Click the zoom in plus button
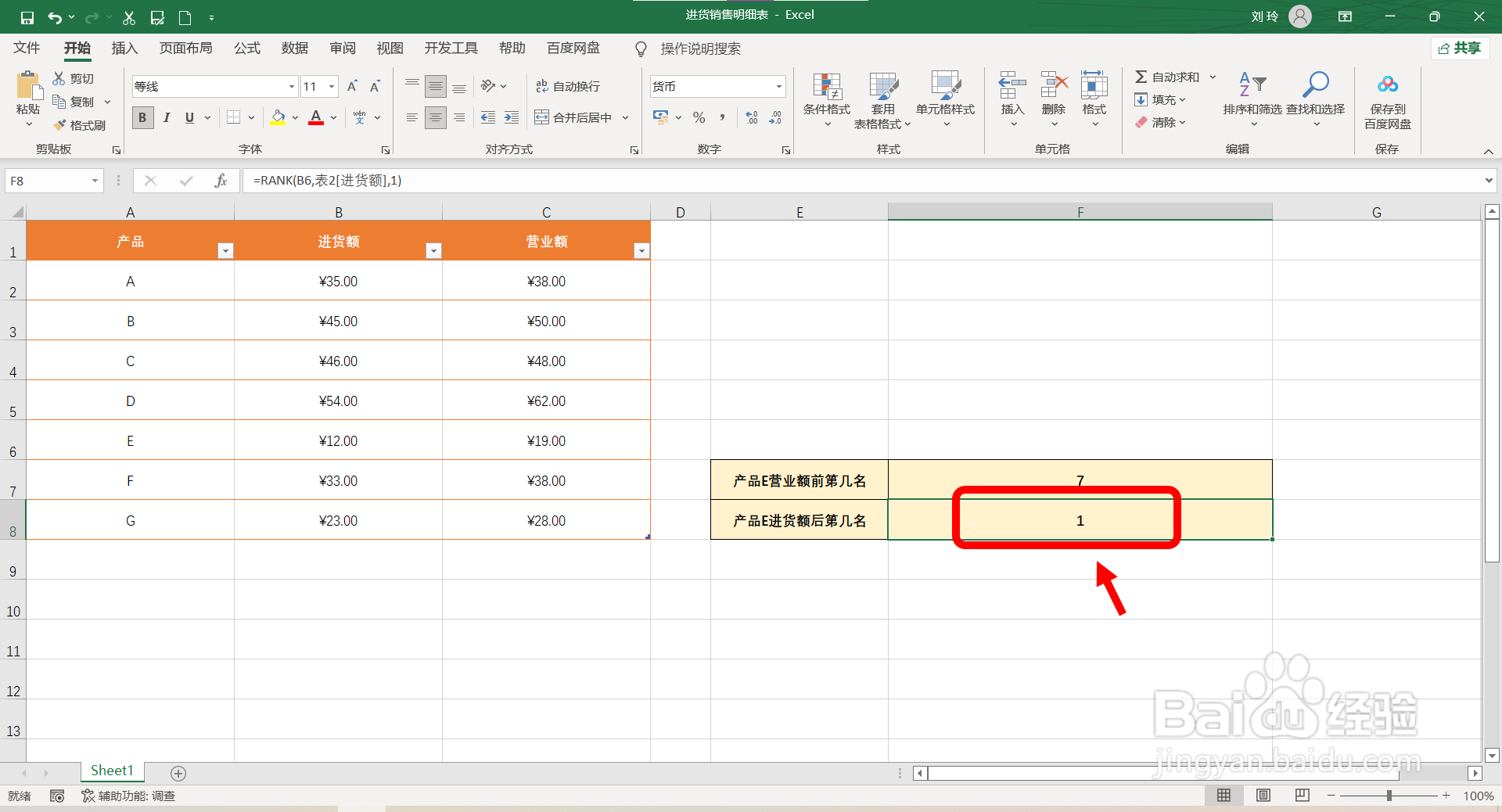Viewport: 1502px width, 812px height. (x=1446, y=796)
